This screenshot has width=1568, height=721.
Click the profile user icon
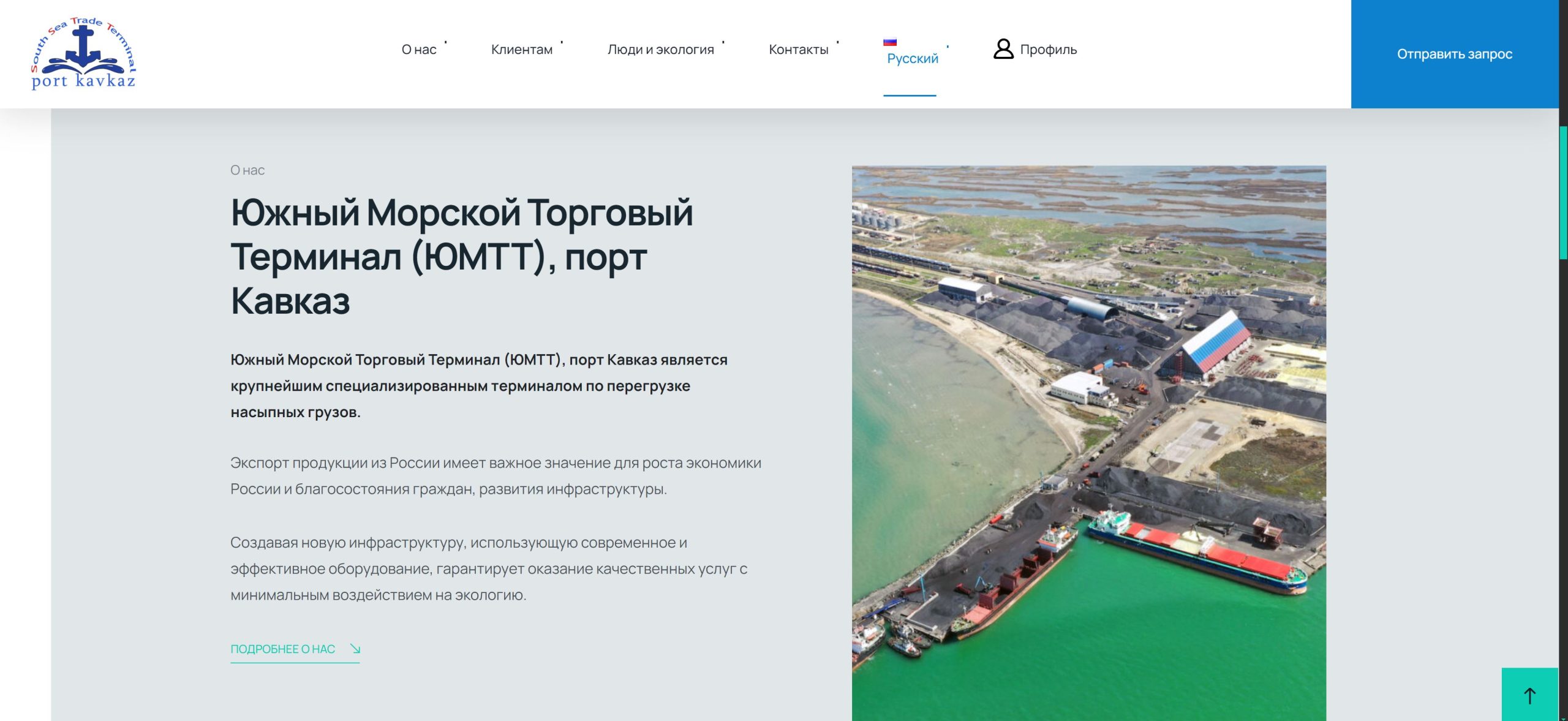click(1003, 49)
